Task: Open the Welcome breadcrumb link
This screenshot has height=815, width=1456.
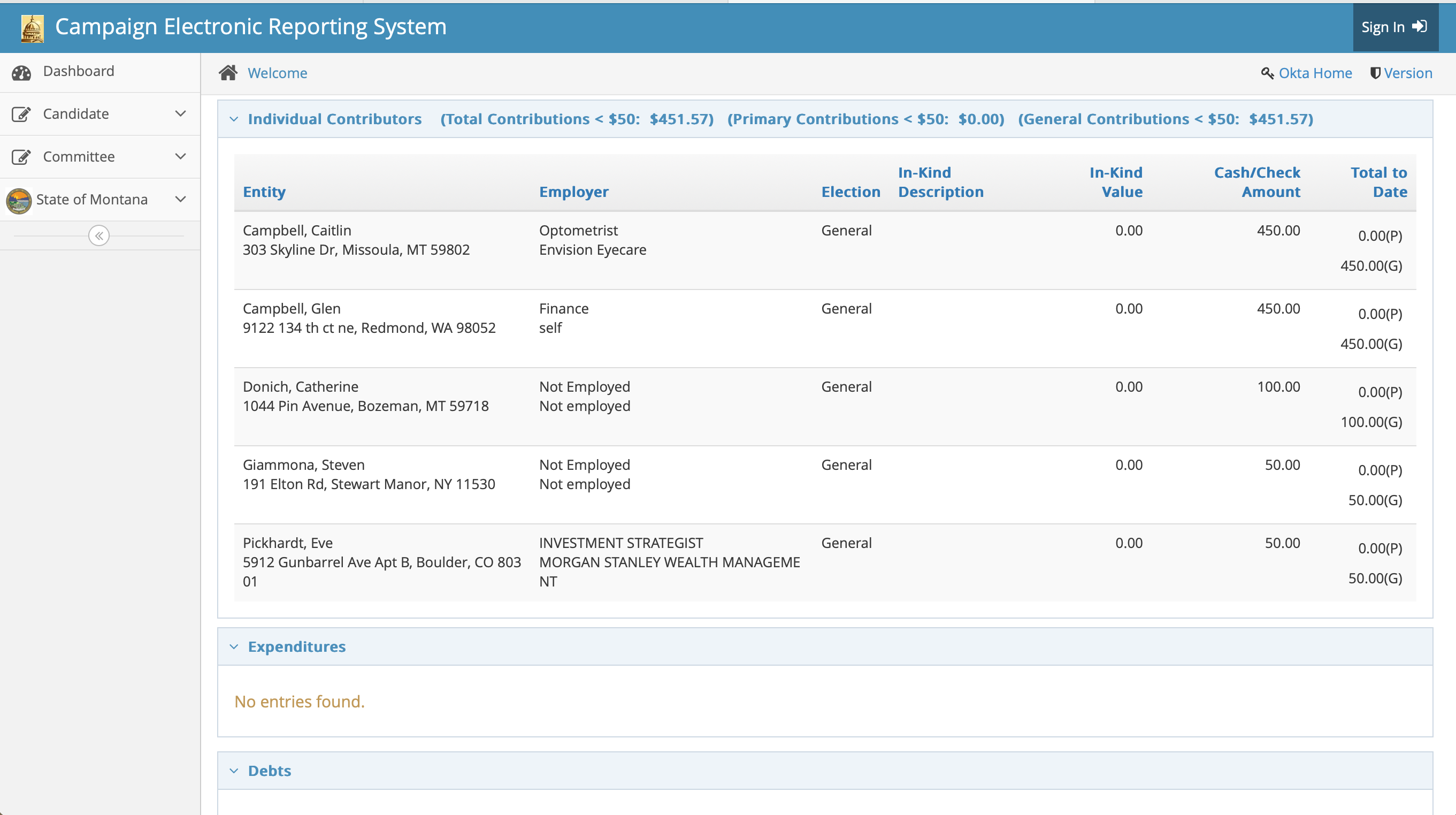Action: tap(278, 73)
